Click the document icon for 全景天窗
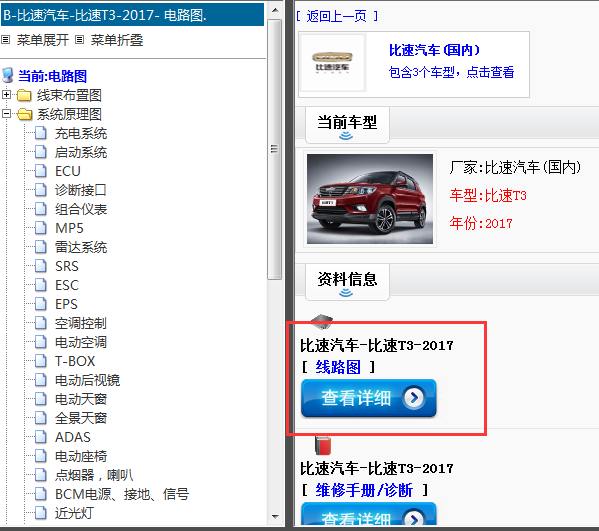 [x=40, y=418]
